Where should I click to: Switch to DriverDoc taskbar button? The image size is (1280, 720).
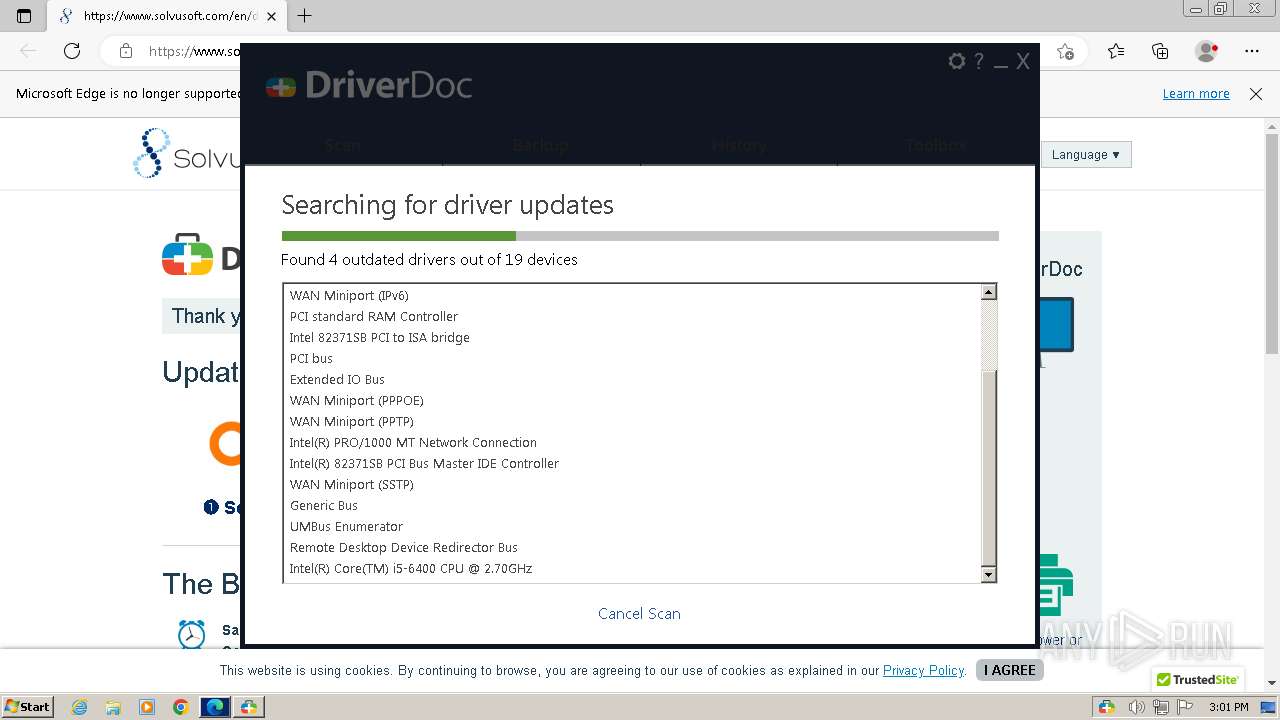249,707
